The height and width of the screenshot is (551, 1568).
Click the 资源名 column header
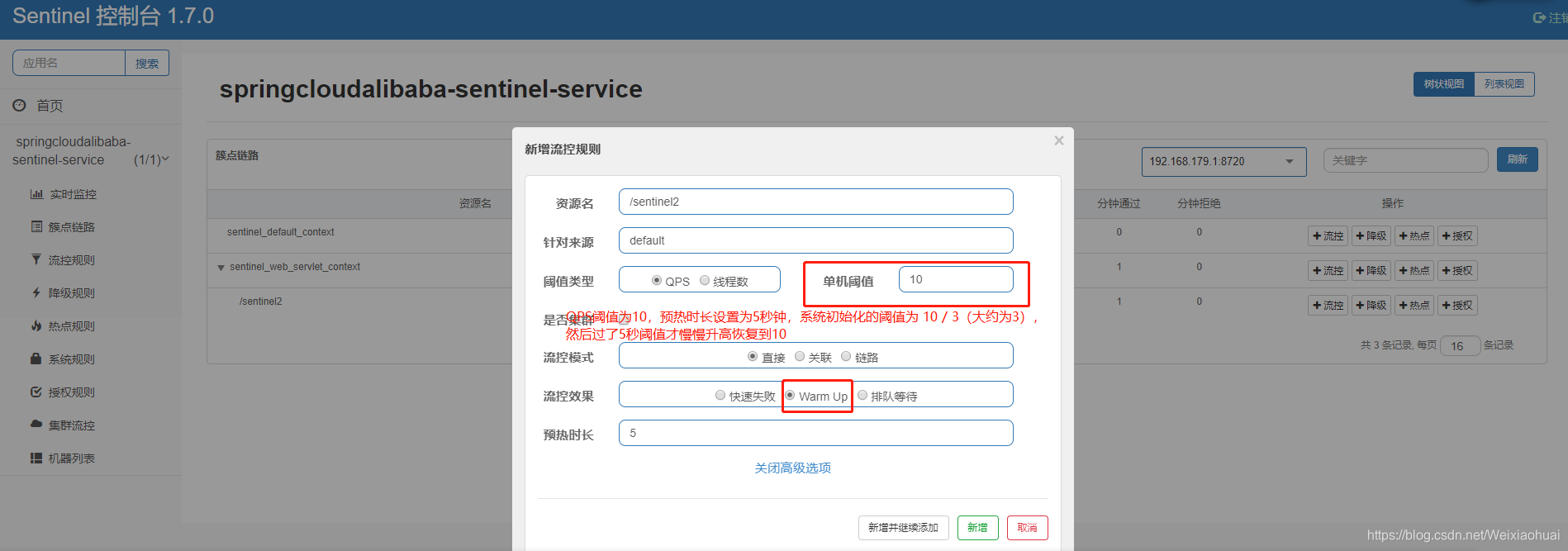pos(475,203)
